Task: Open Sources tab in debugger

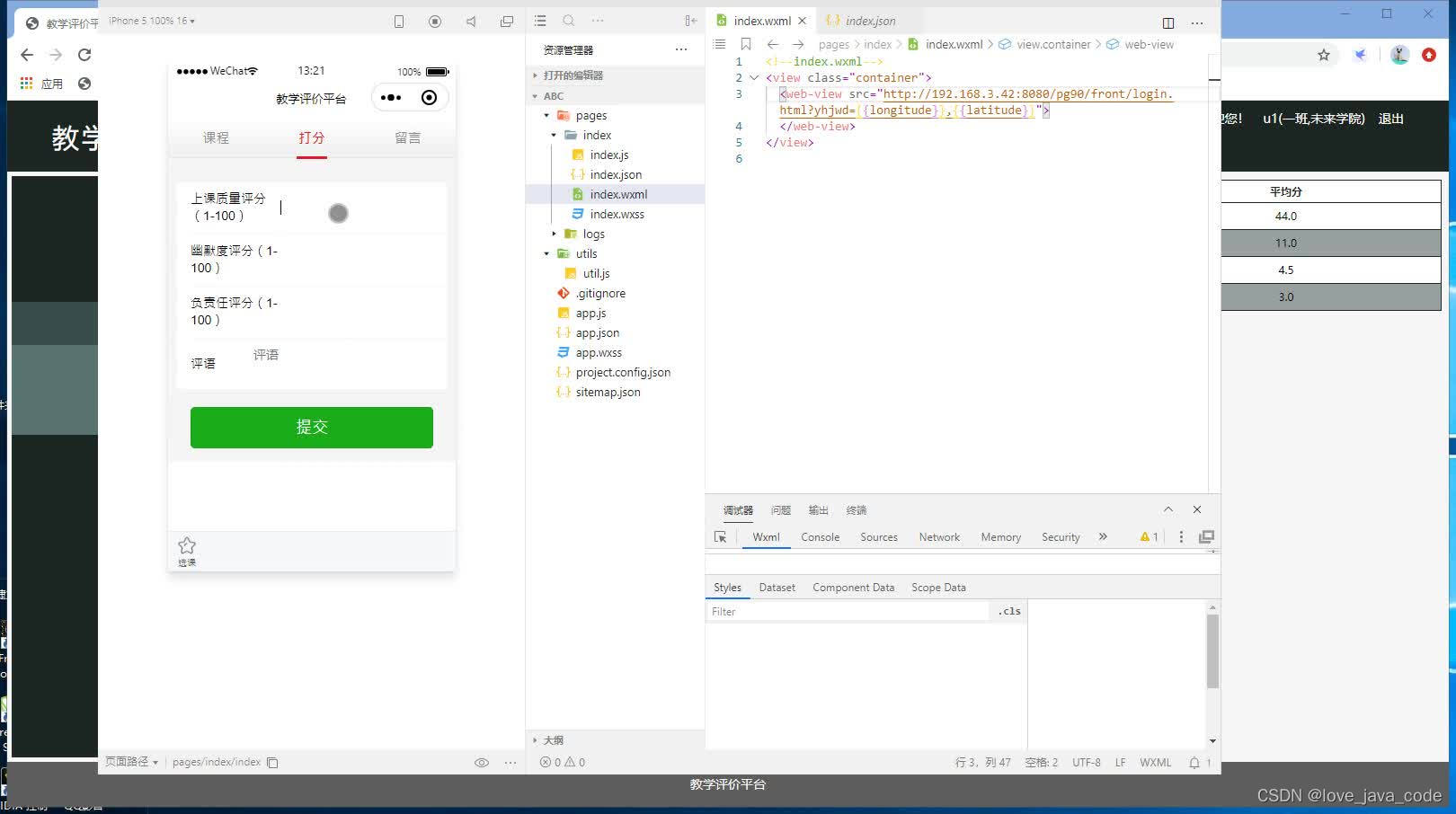Action: click(879, 537)
